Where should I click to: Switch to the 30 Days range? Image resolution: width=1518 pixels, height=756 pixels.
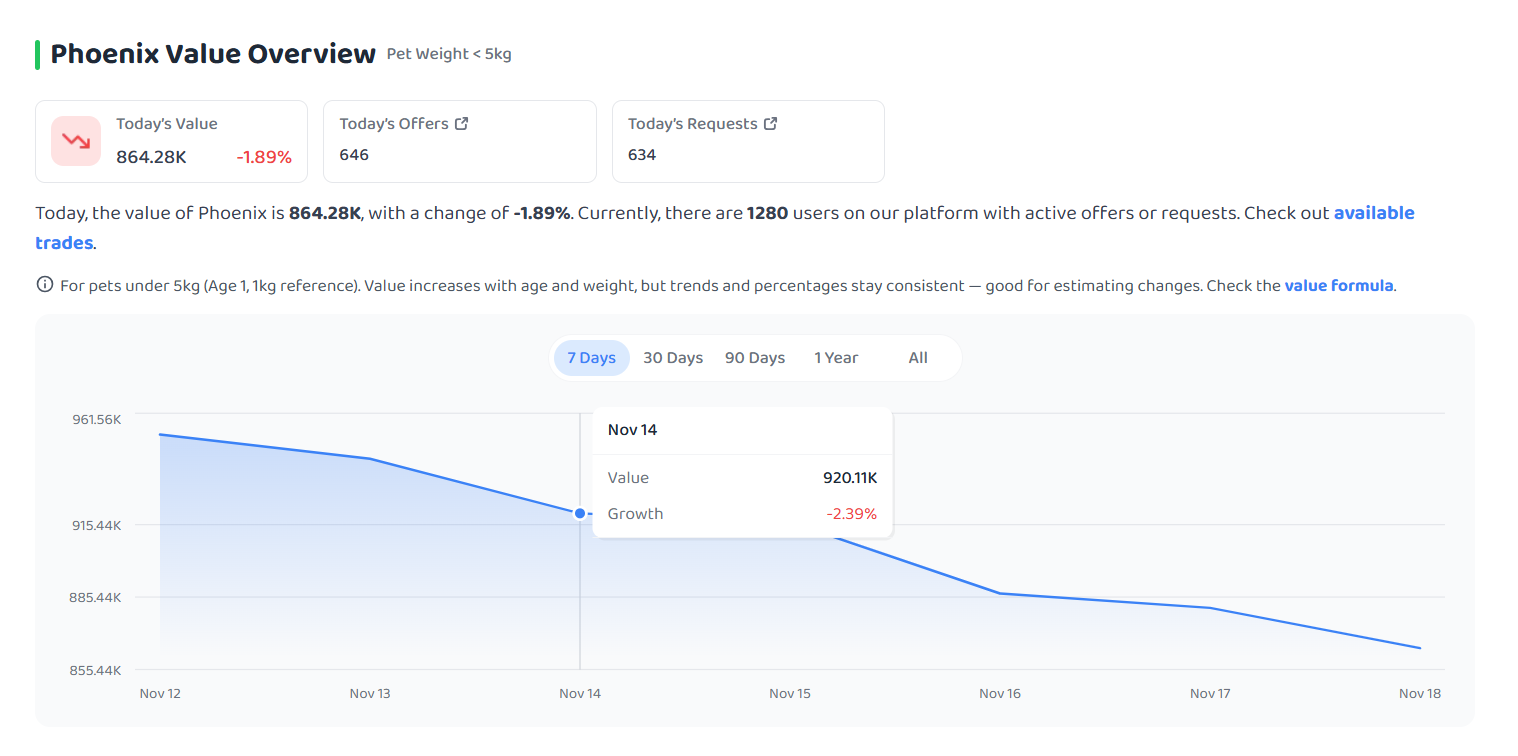coord(673,358)
